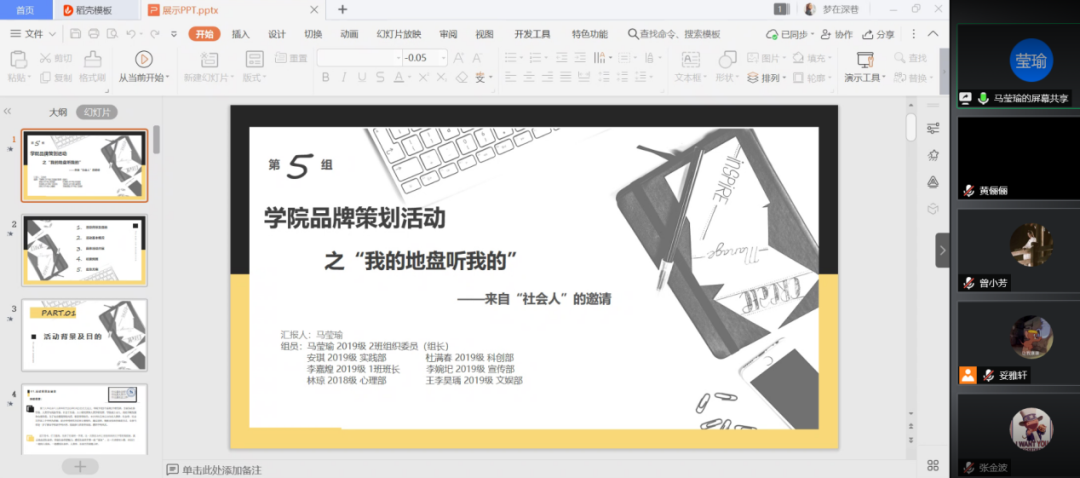Click the font color A button
1080x478 pixels.
click(x=397, y=77)
